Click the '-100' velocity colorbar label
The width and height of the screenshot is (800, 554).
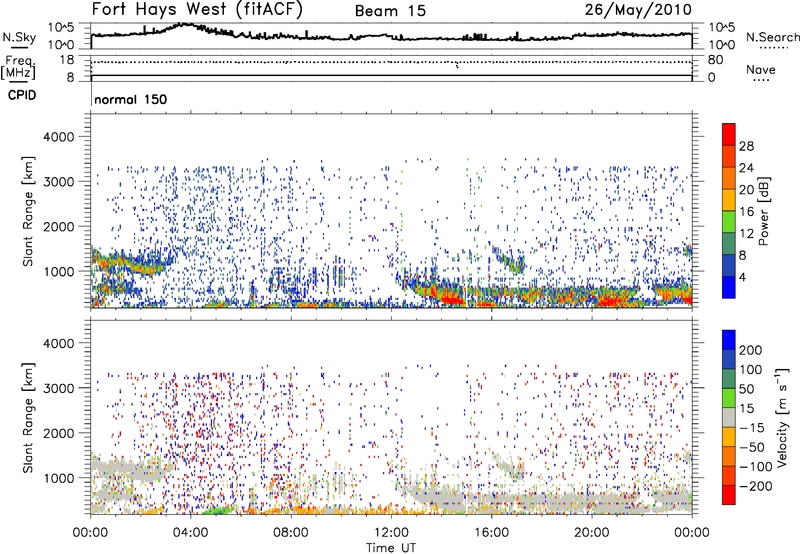click(x=756, y=467)
